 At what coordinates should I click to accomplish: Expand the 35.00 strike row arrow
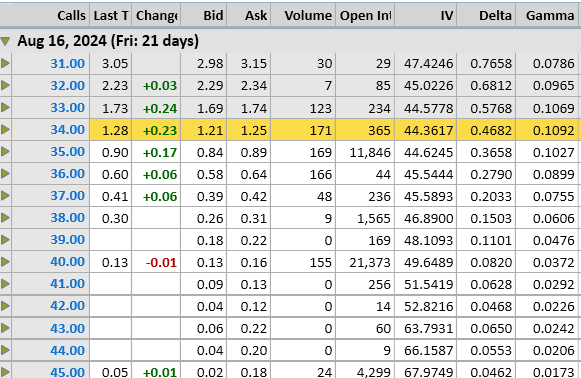(x=5, y=152)
